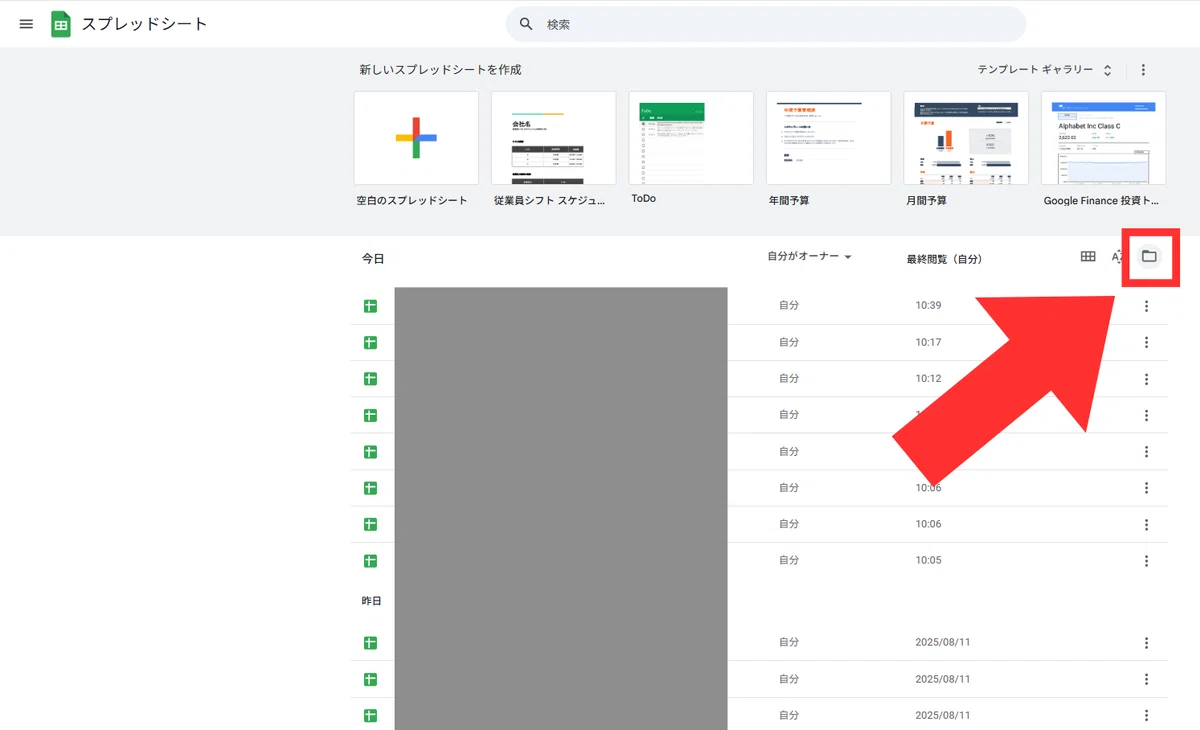The height and width of the screenshot is (730, 1200).
Task: Open more options for the 10:39 file
Action: click(x=1146, y=306)
